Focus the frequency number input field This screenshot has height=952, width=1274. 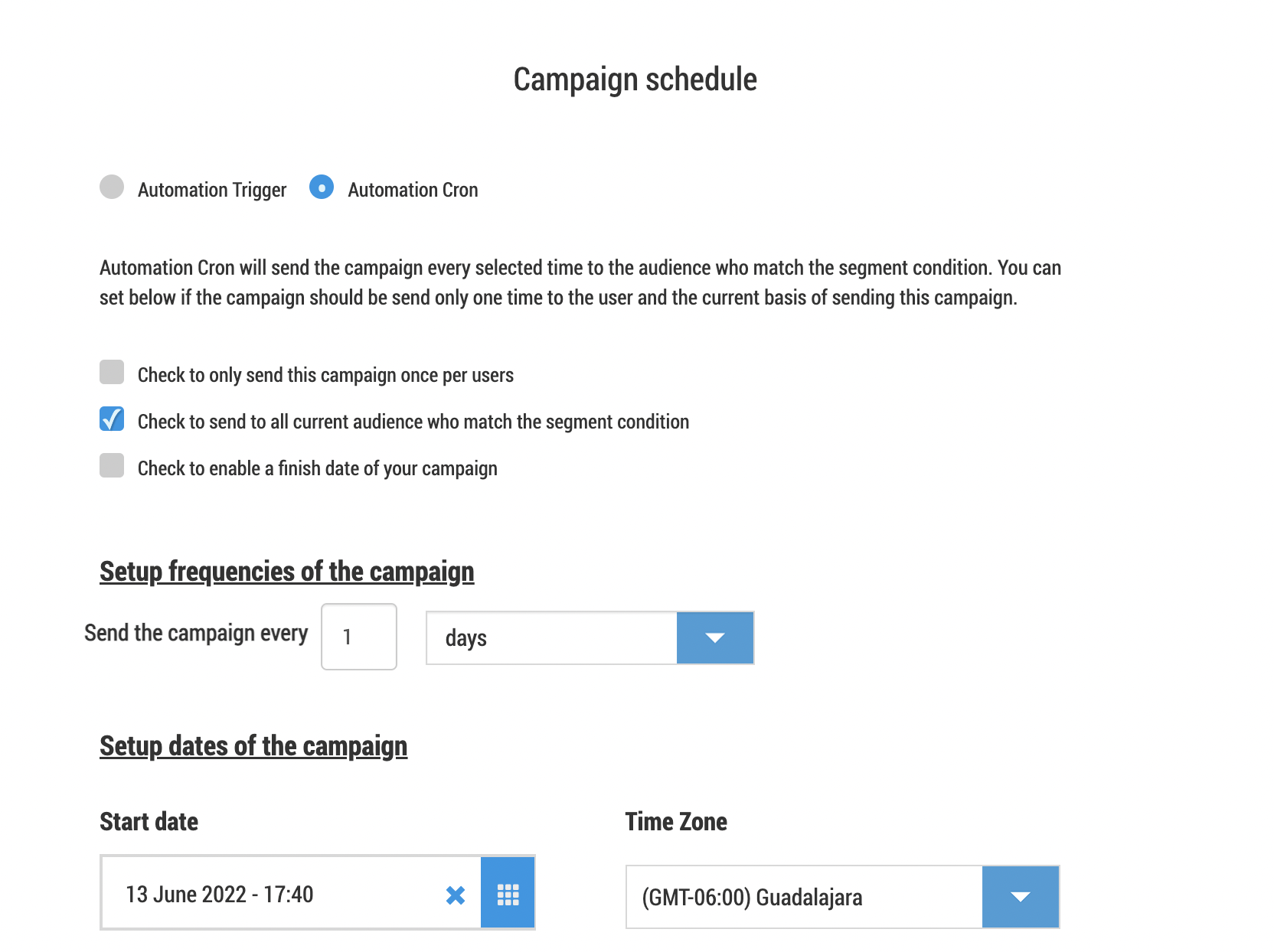tap(359, 637)
